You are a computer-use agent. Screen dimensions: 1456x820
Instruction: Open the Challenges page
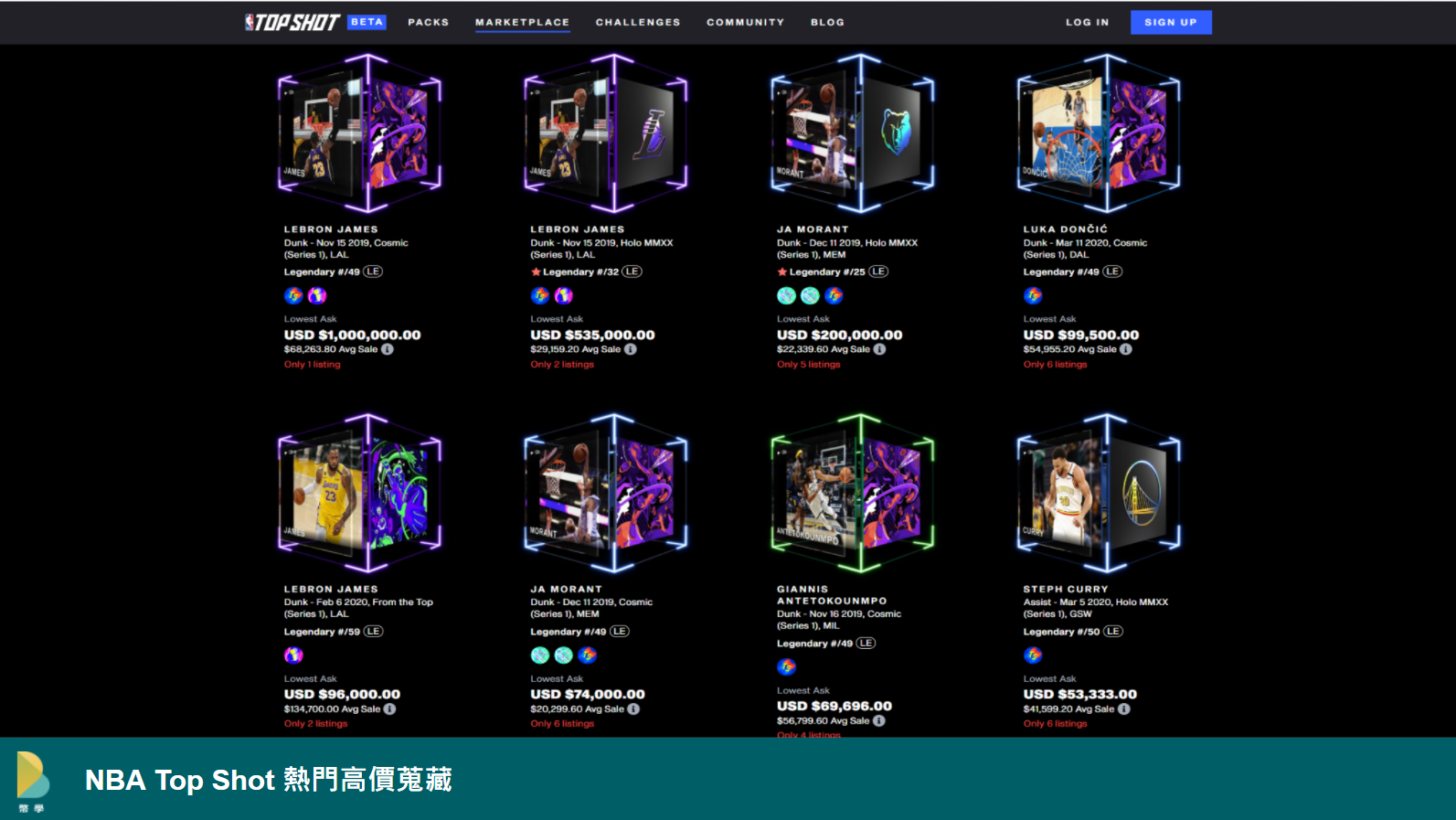pyautogui.click(x=638, y=22)
